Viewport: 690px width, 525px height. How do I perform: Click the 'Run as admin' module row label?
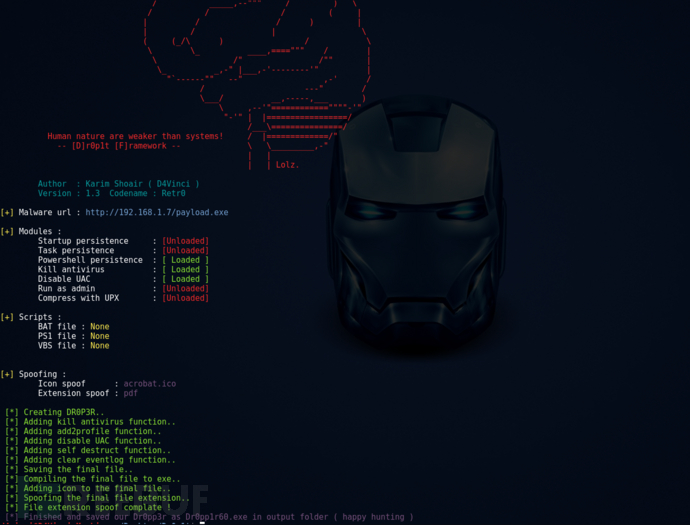coord(66,289)
